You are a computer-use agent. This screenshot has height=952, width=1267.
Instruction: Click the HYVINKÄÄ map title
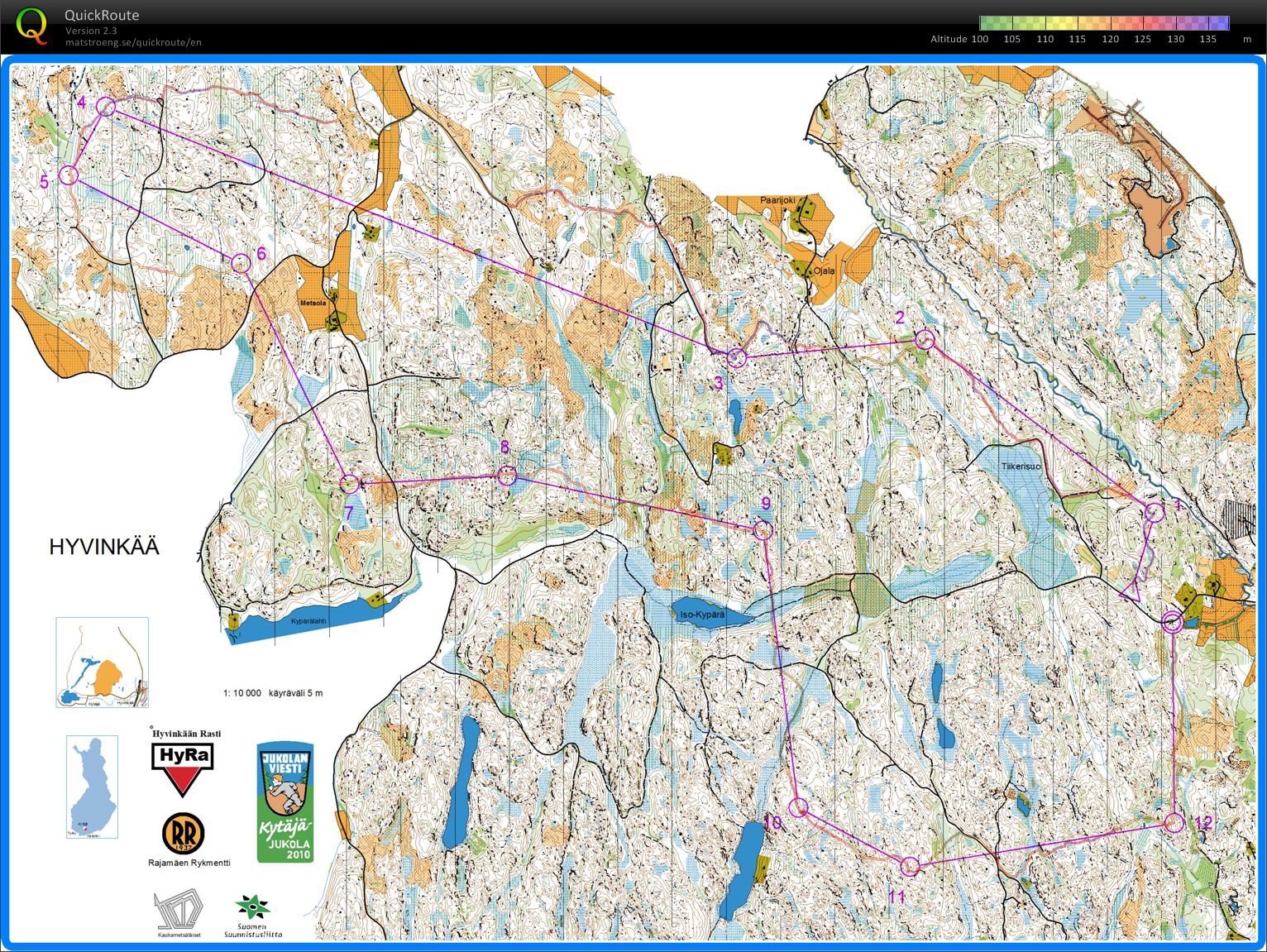104,547
